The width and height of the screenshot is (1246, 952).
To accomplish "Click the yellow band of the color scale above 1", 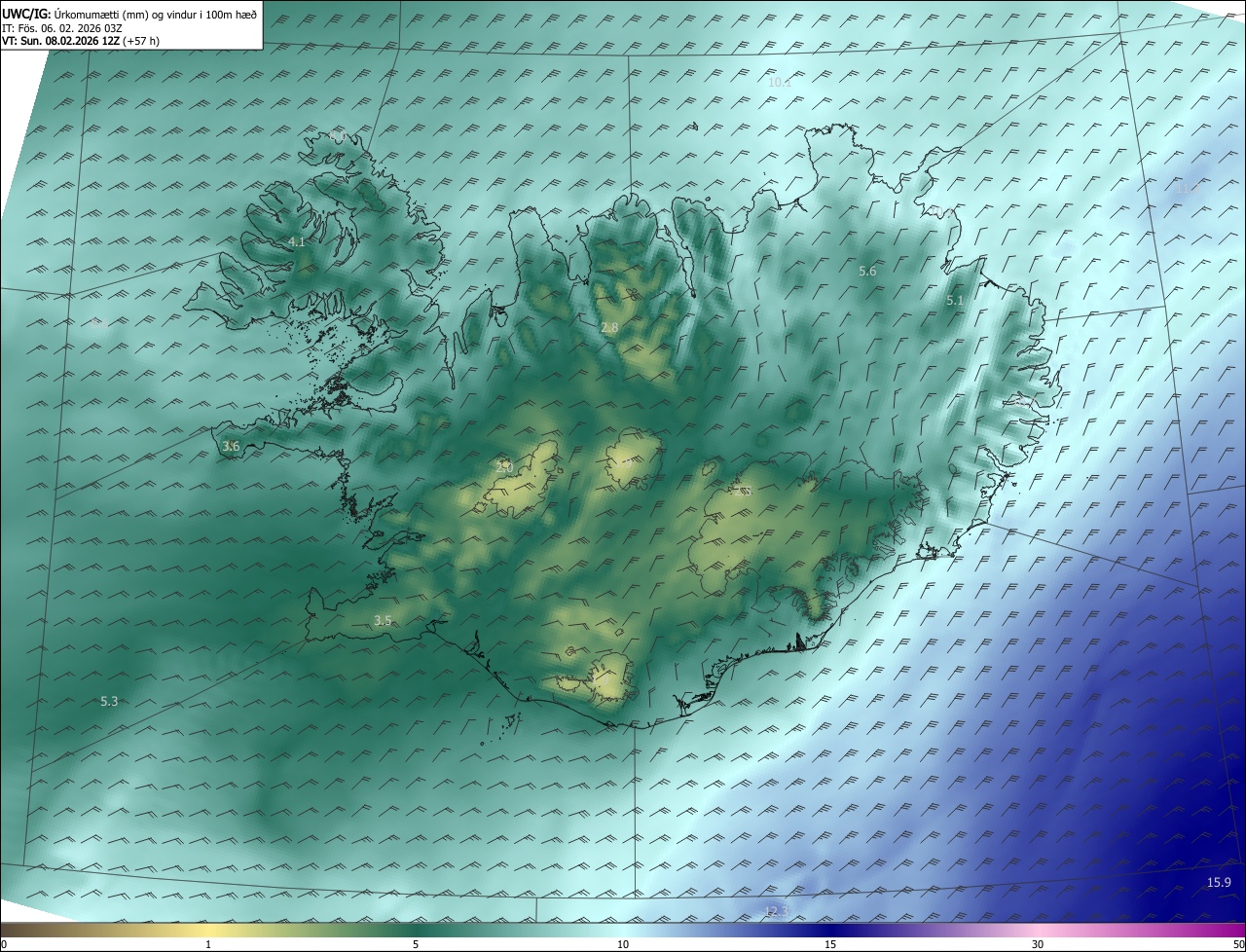I will (208, 930).
